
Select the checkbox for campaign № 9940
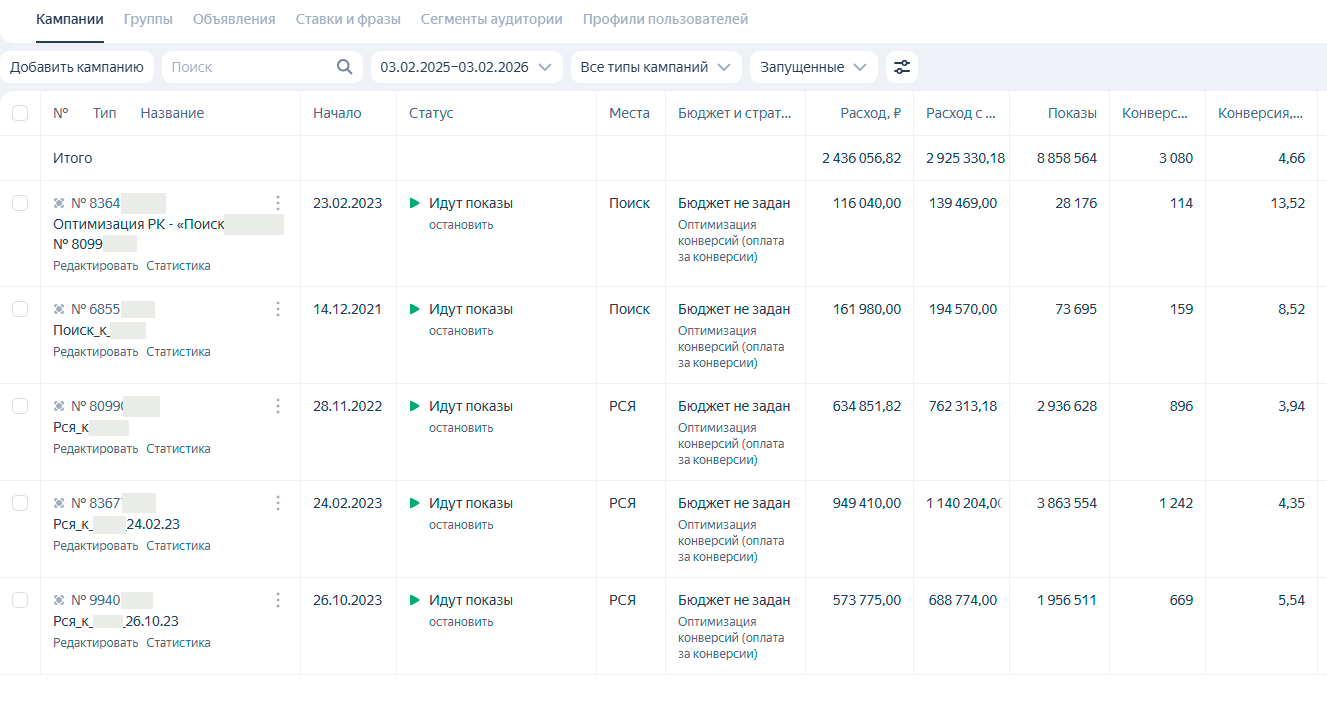(20, 600)
